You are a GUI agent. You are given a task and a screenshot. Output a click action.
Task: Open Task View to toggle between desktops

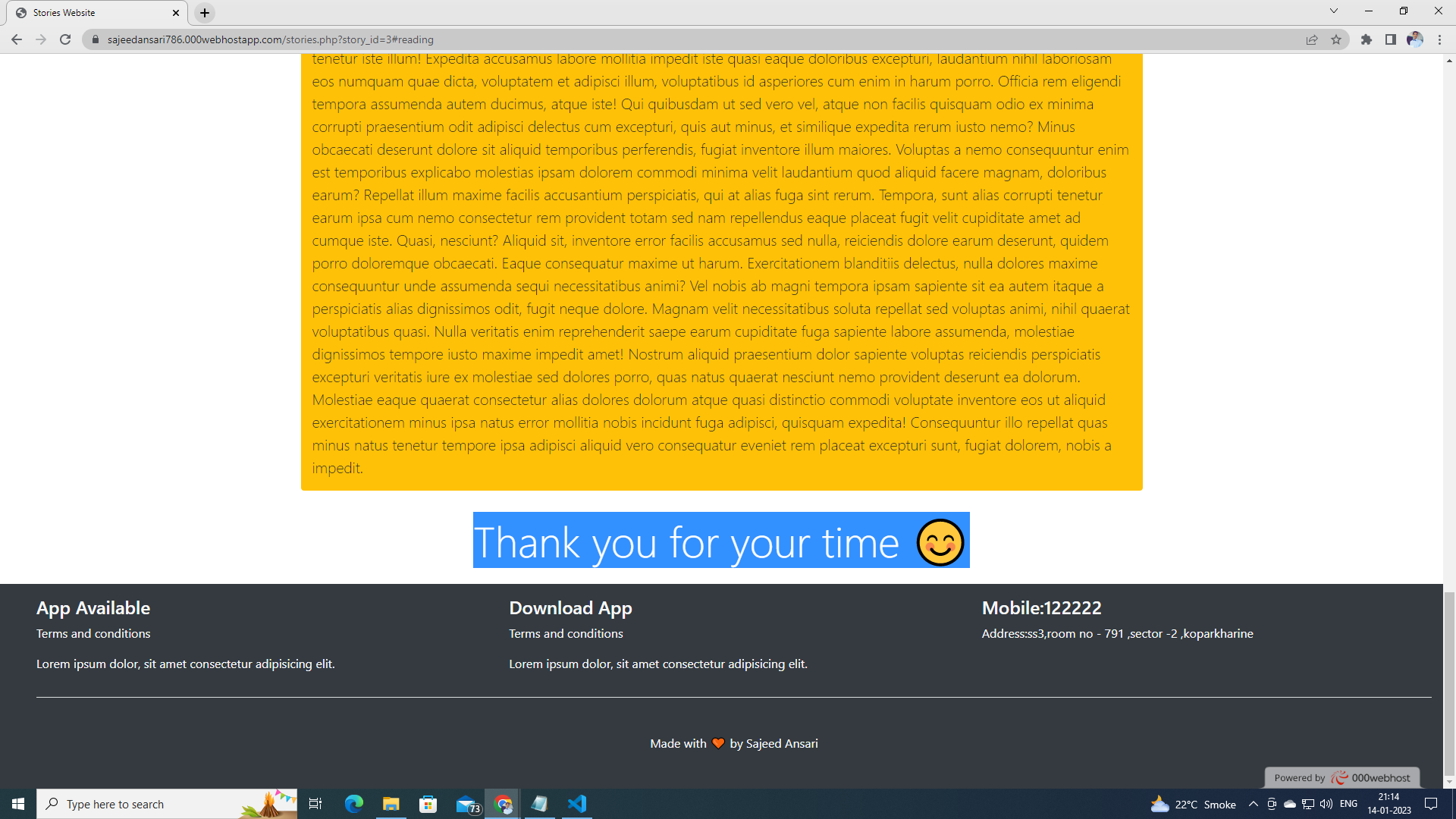(315, 804)
